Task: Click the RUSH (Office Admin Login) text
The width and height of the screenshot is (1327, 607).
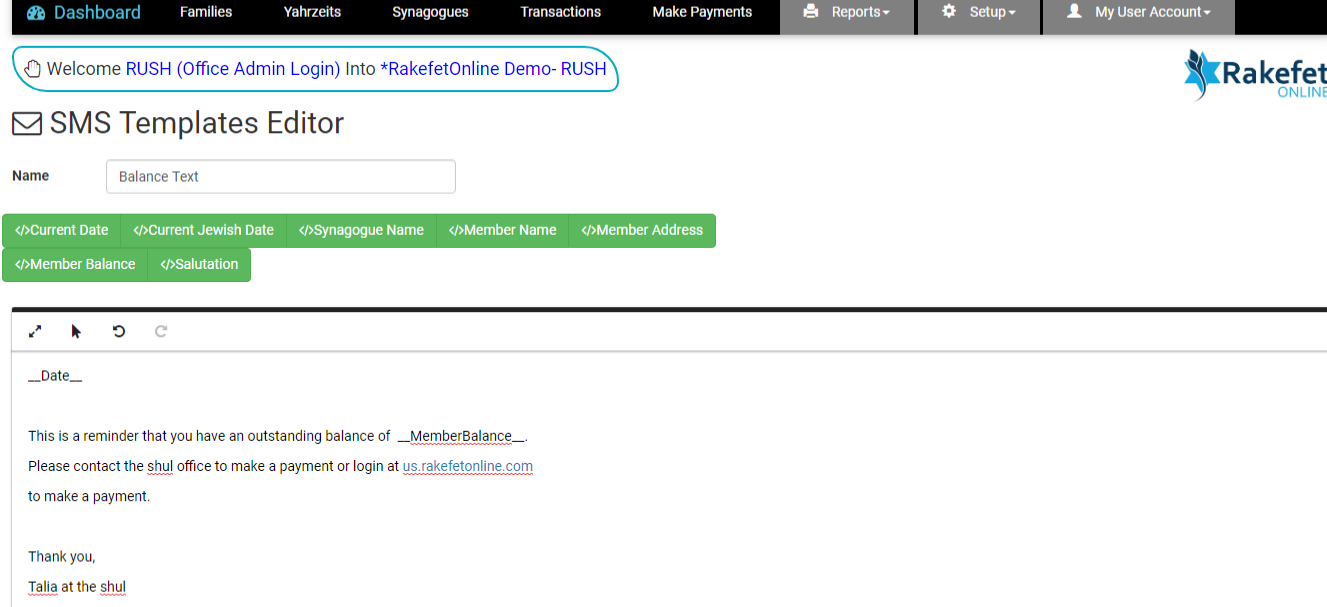Action: pos(233,69)
